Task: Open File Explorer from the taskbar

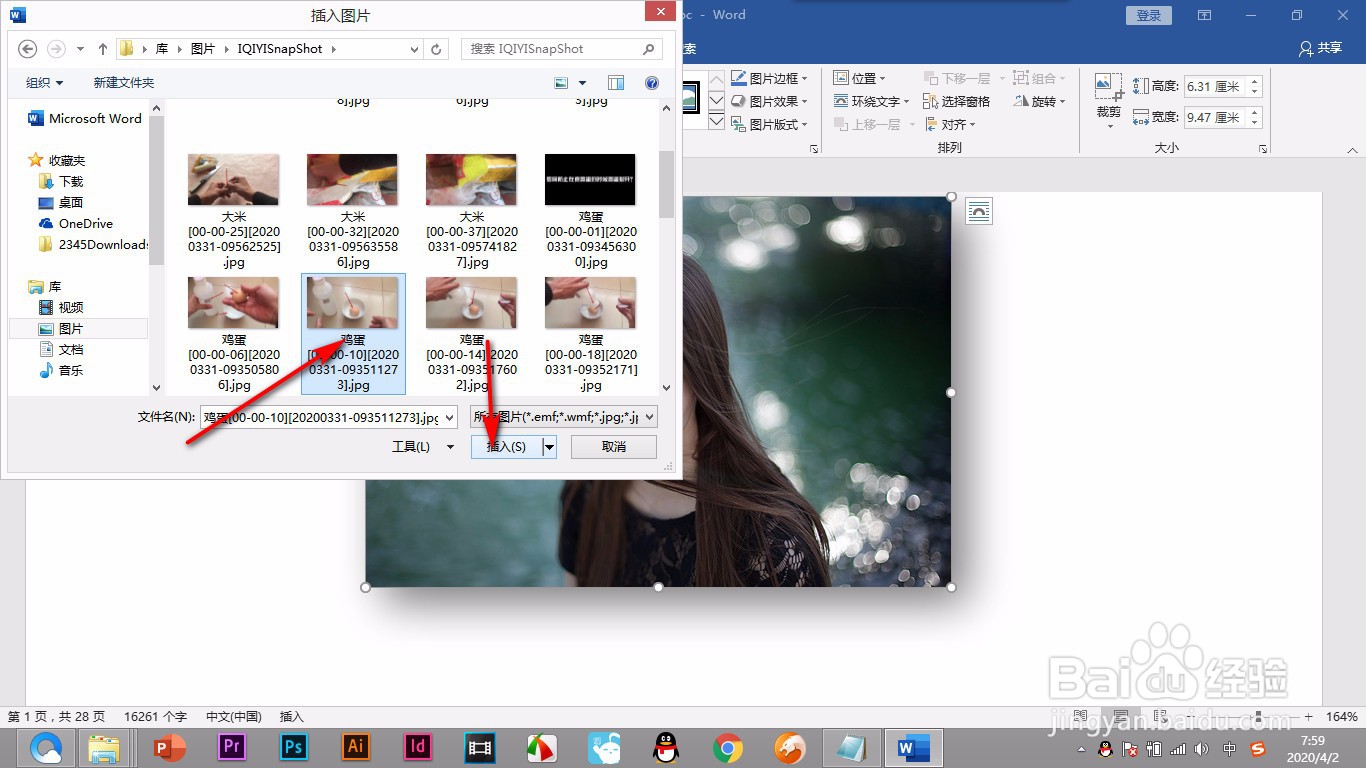Action: [x=104, y=747]
